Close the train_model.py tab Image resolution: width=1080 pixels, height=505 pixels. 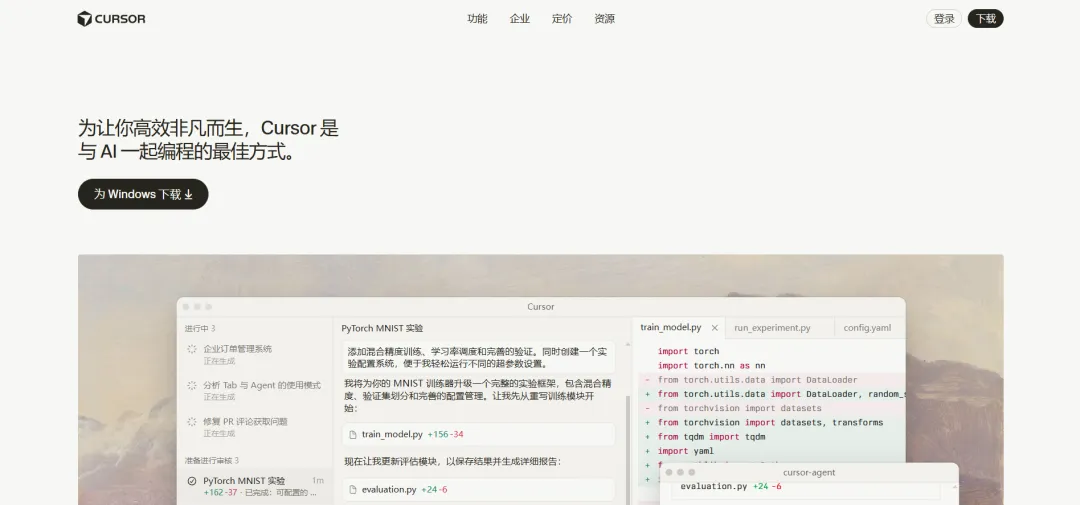coord(714,328)
